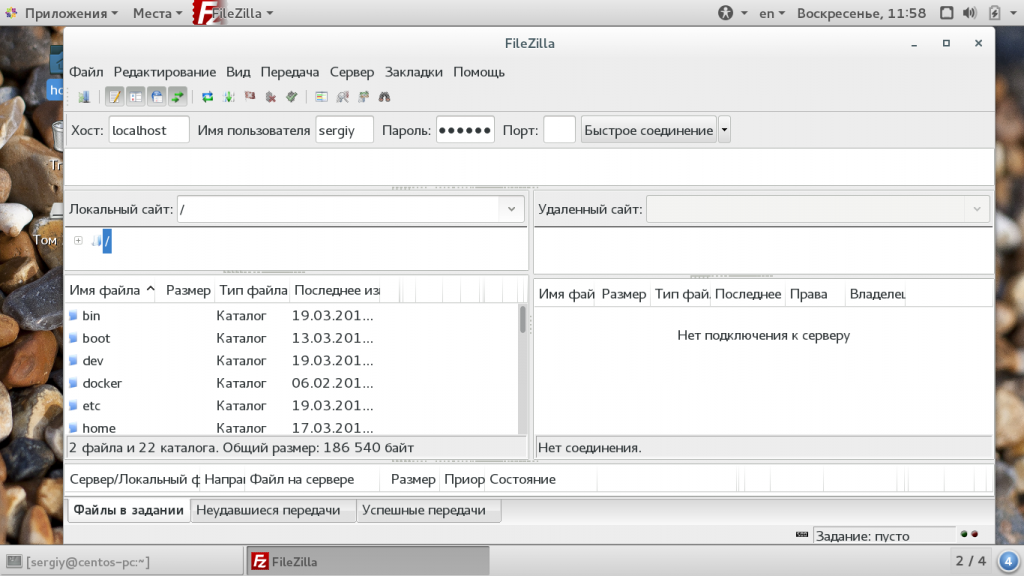1024x576 pixels.
Task: Click the disconnect from server icon
Action: click(x=270, y=97)
